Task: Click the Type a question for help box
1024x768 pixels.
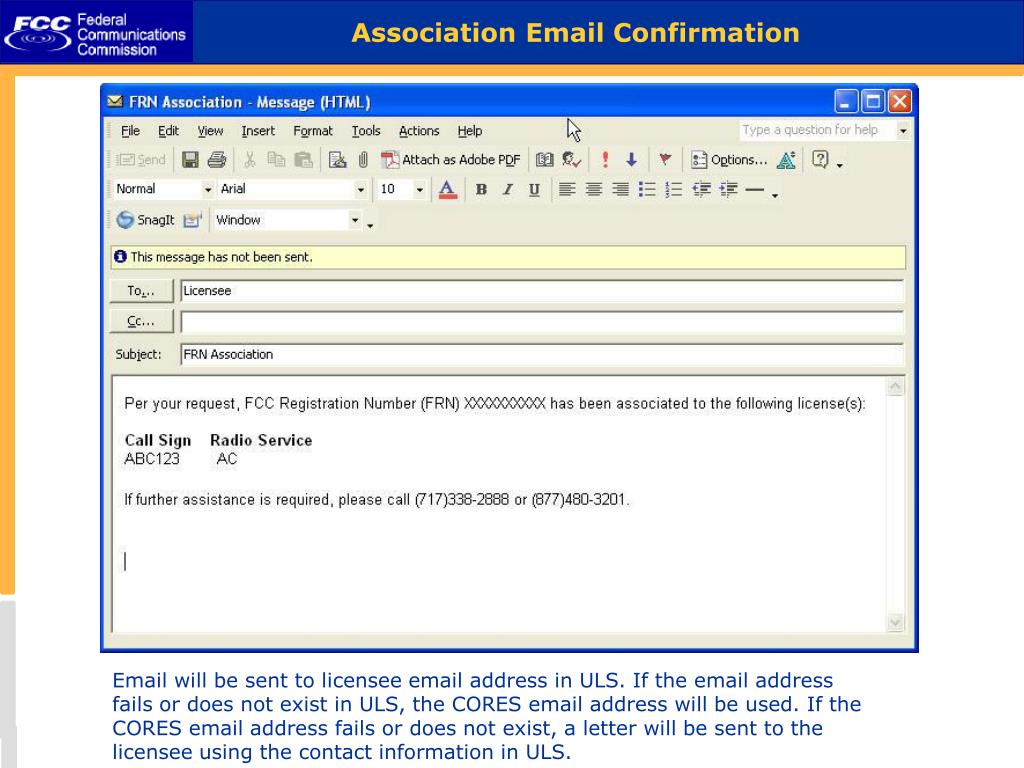Action: [x=817, y=130]
